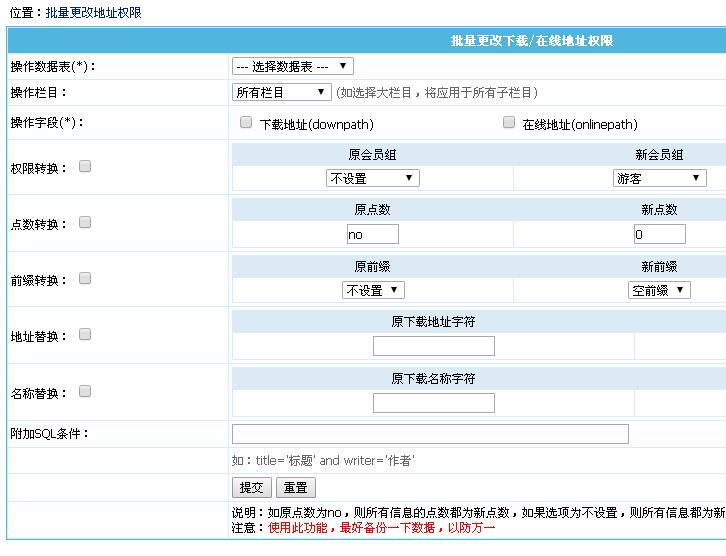Click the 操作栏目 label
This screenshot has width=726, height=556.
[x=38, y=93]
